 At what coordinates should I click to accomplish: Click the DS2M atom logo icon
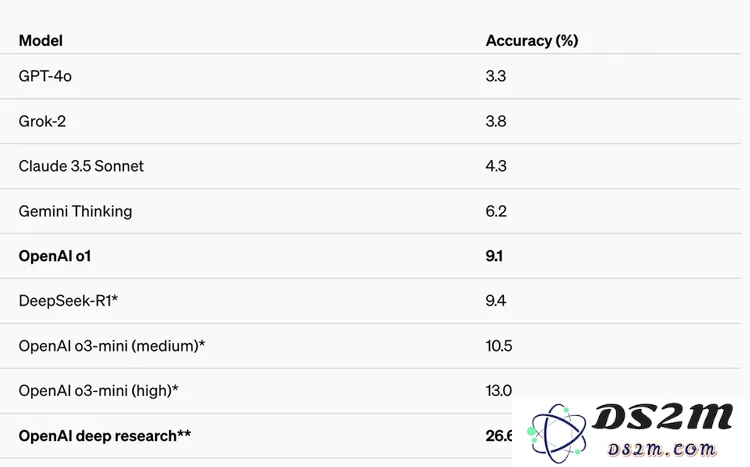pos(557,433)
